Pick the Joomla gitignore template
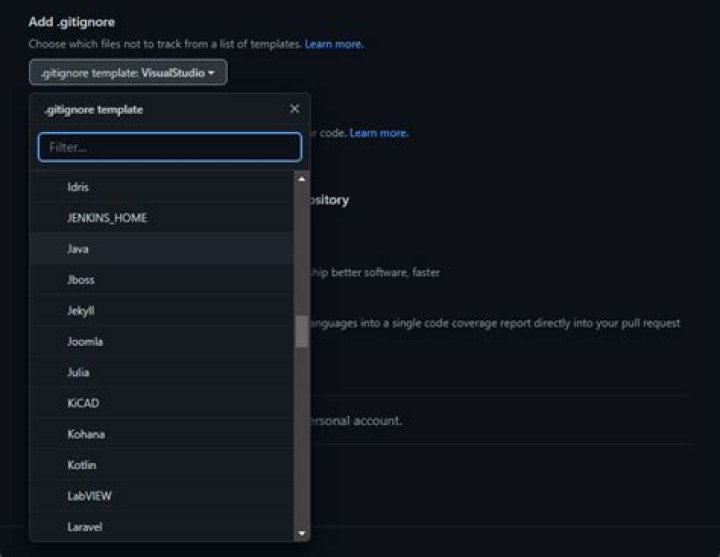Screen dimensions: 720x557 click(x=84, y=342)
